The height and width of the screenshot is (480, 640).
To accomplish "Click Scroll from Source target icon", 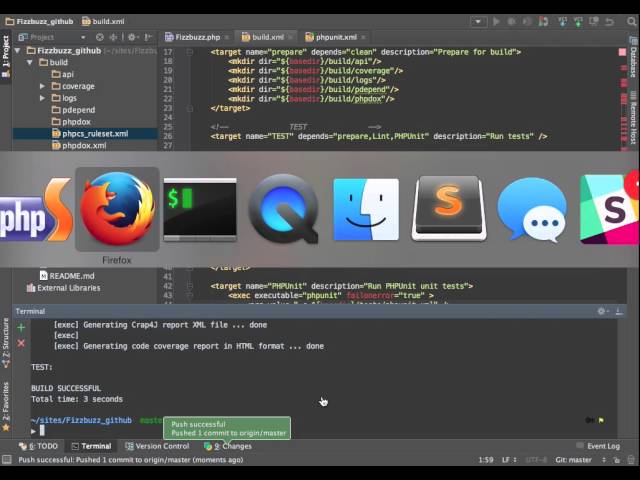I will click(x=100, y=38).
